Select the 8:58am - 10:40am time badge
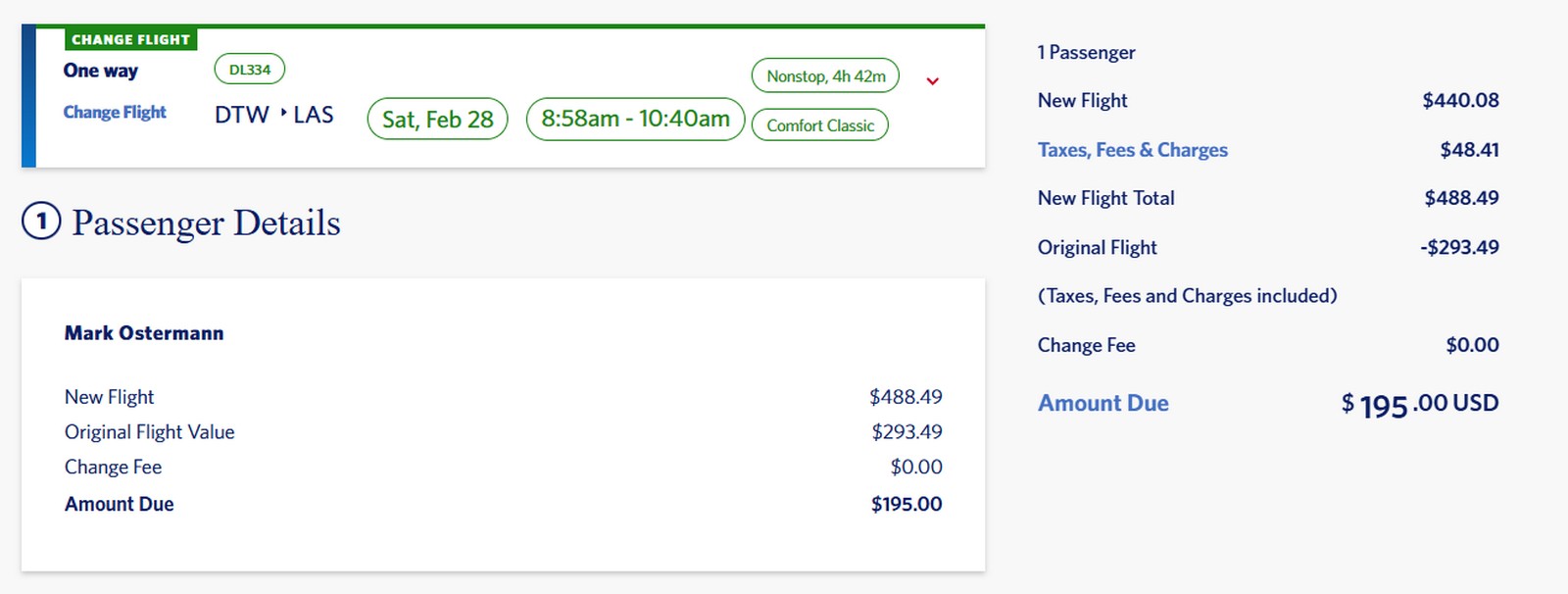Image resolution: width=1568 pixels, height=594 pixels. point(633,119)
